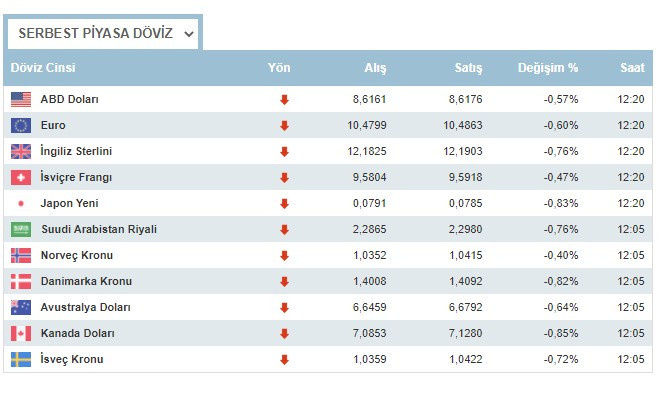664x398 pixels.
Task: Open the SERBEST PİYASA DÖVİZ dropdown
Action: 103,33
